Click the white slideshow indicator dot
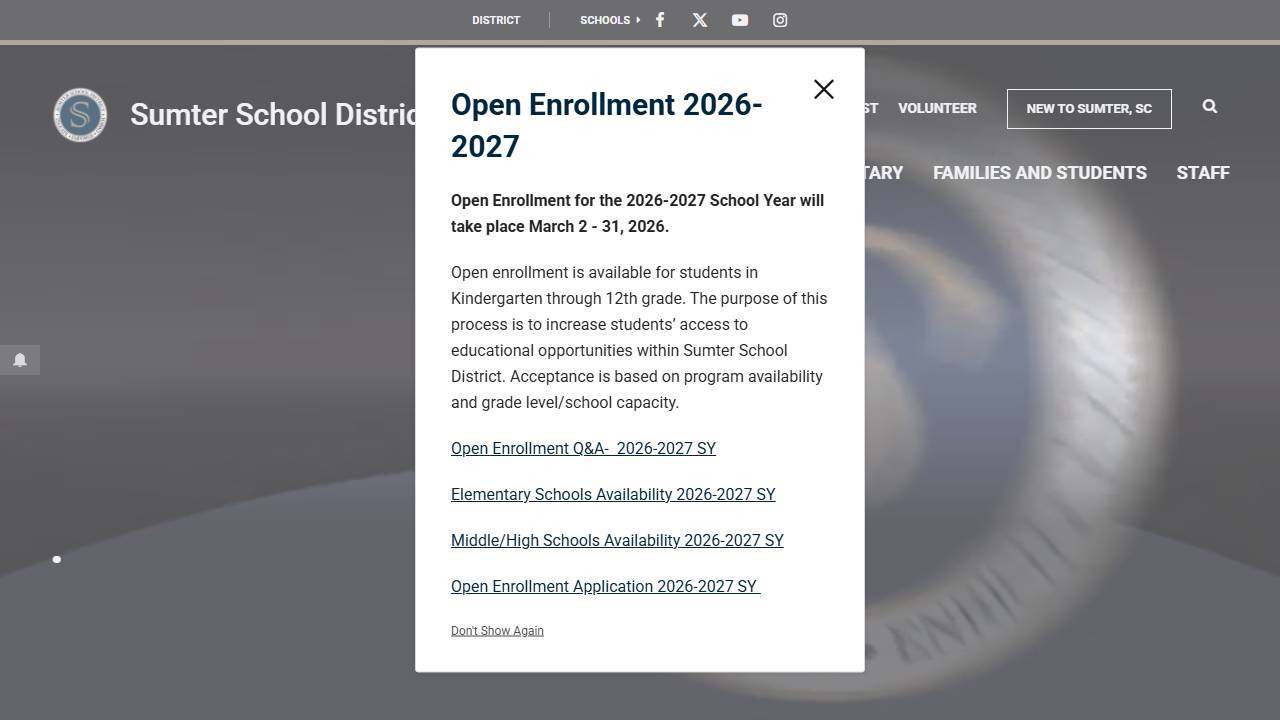The image size is (1280, 720). tap(57, 559)
